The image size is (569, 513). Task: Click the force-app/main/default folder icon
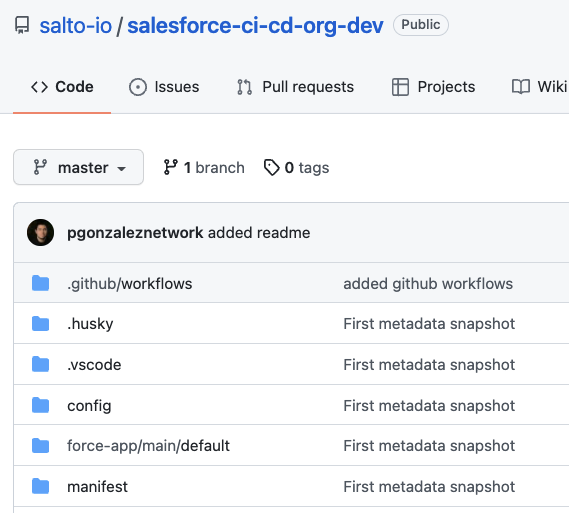[40, 446]
